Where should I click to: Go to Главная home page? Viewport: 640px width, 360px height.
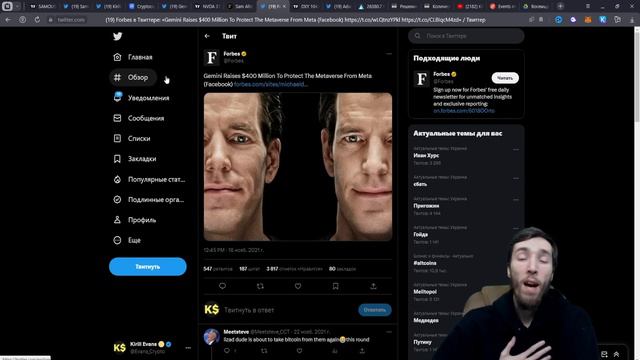coord(133,57)
